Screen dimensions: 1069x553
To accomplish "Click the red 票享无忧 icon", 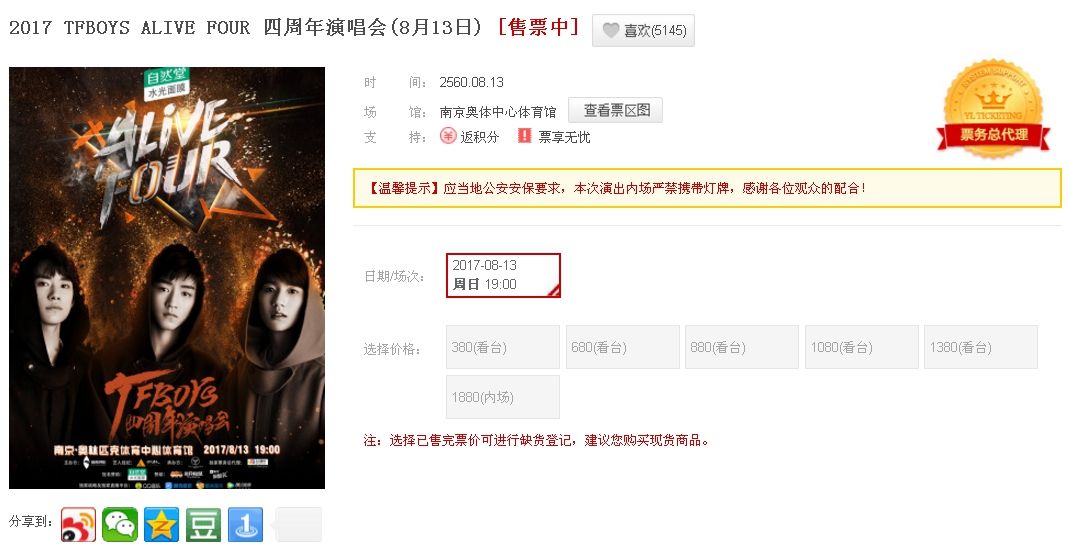I will pos(524,136).
